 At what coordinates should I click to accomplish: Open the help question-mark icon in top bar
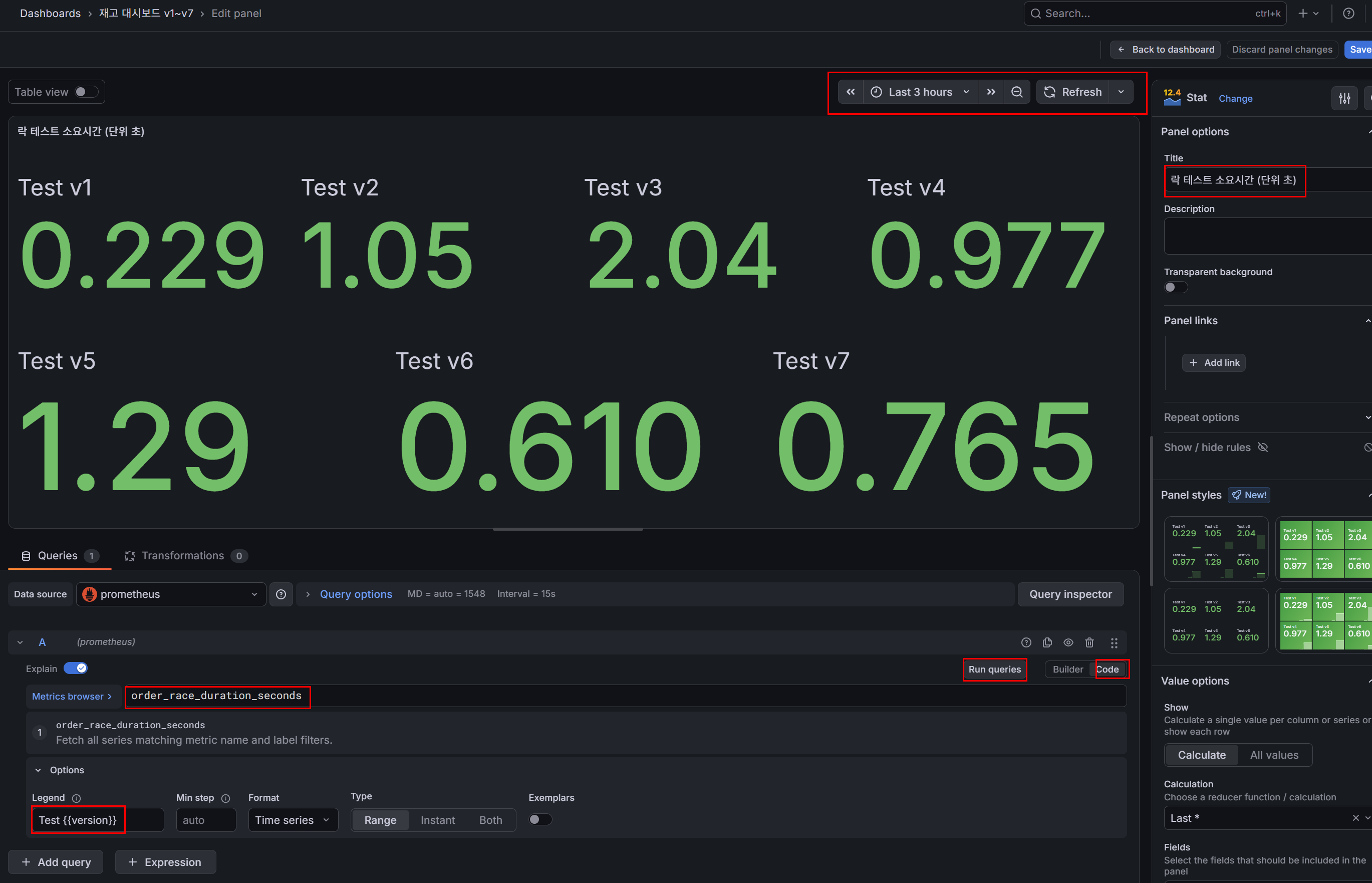[x=1348, y=13]
